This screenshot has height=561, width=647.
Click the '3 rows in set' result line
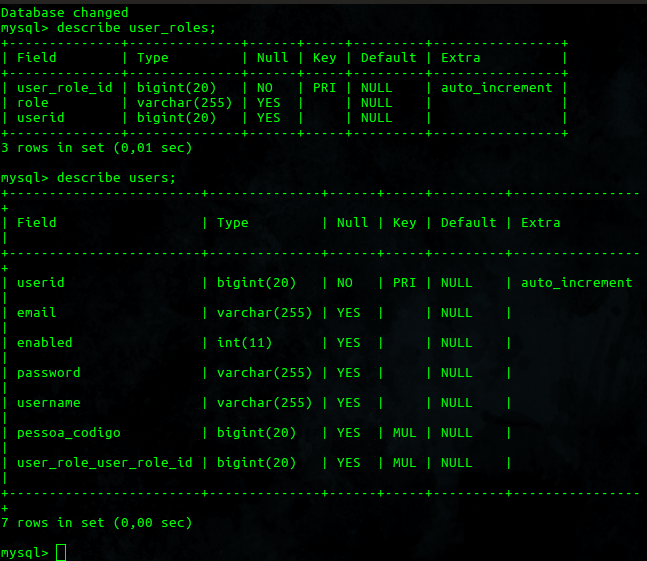tap(97, 148)
